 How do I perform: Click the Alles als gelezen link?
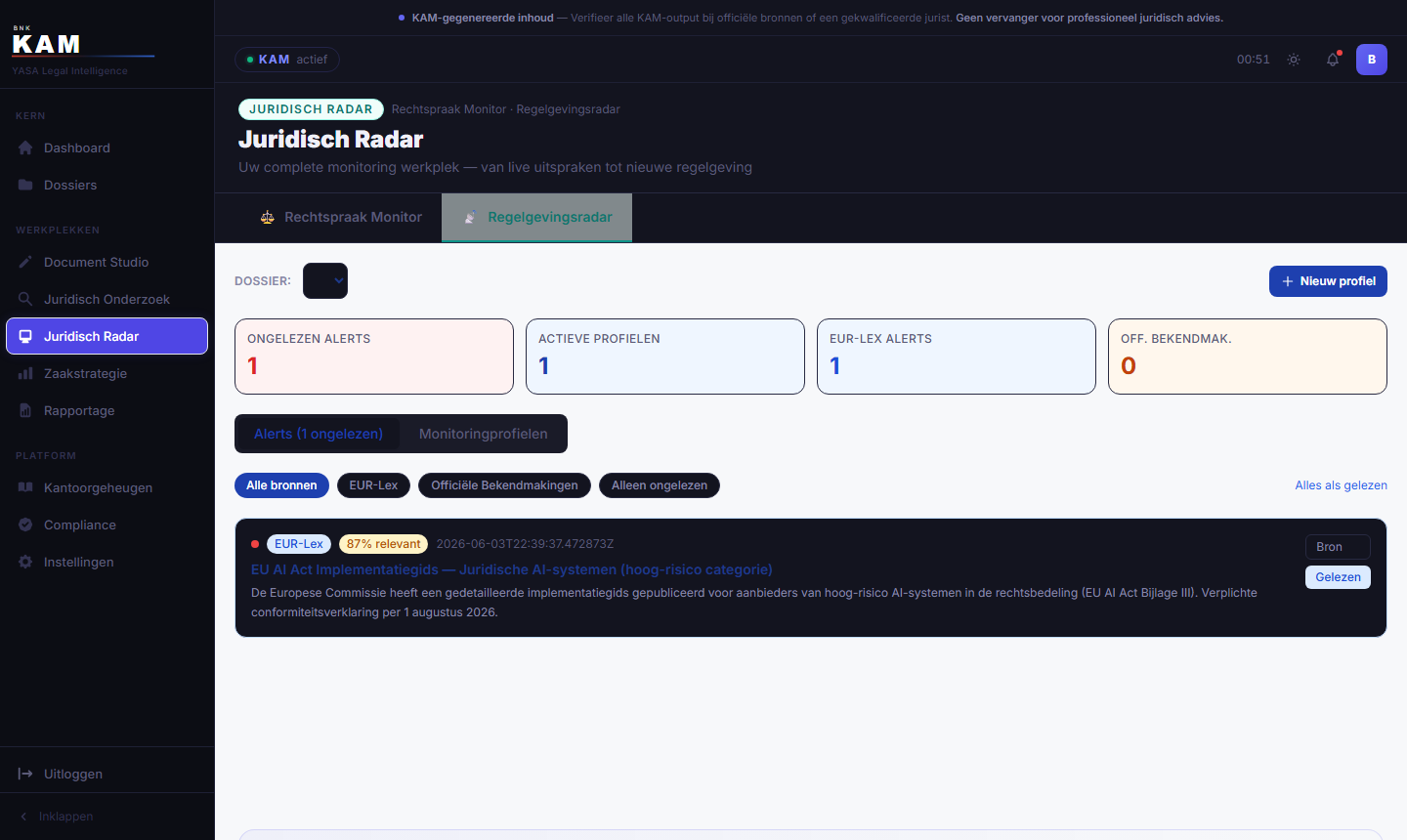[x=1341, y=485]
